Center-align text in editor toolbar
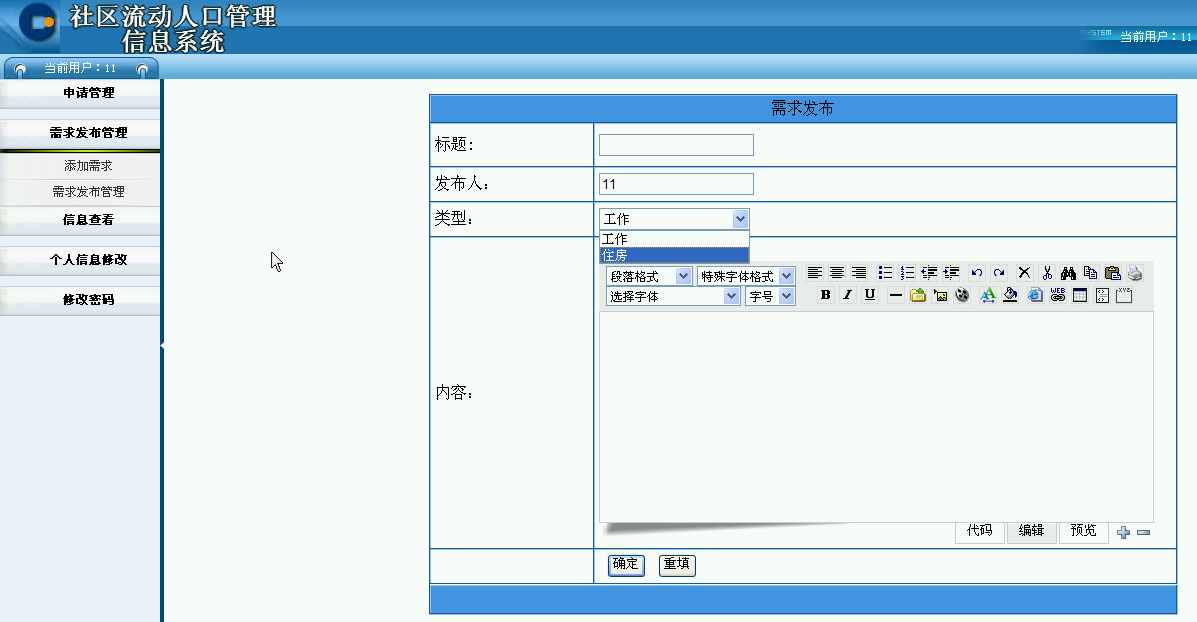This screenshot has width=1197, height=622. [x=837, y=273]
